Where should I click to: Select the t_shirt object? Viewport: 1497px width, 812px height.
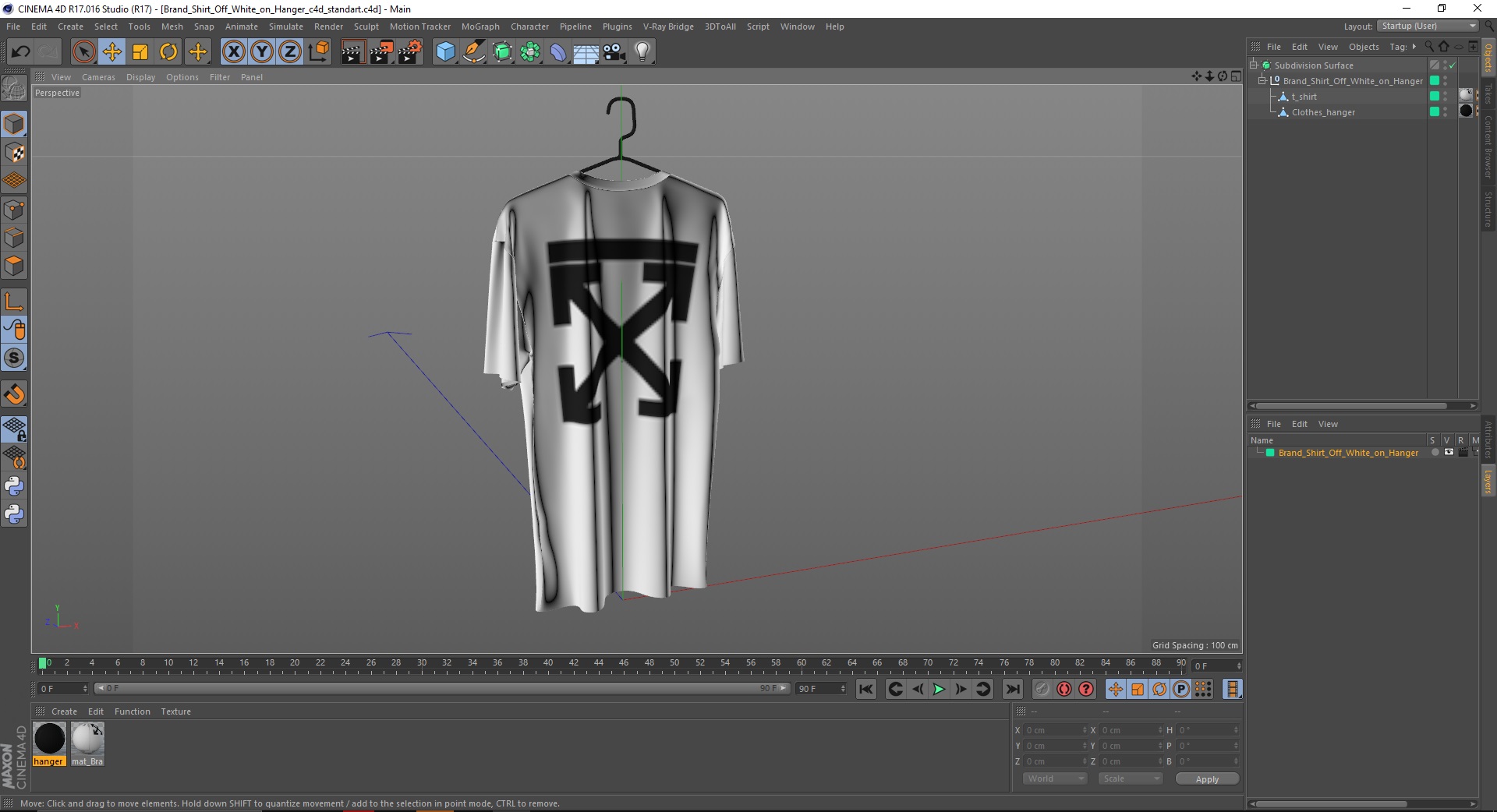pyautogui.click(x=1304, y=97)
